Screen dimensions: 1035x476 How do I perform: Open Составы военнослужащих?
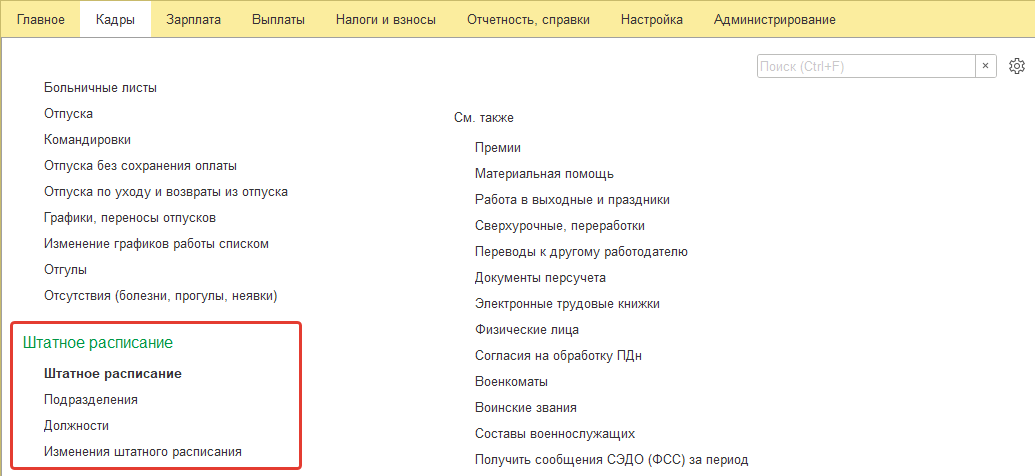(x=554, y=434)
